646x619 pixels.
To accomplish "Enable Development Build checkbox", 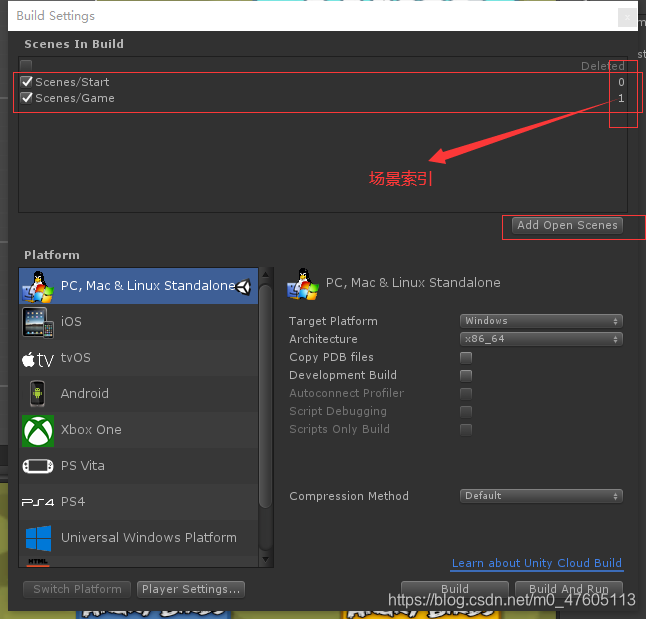I will [466, 375].
